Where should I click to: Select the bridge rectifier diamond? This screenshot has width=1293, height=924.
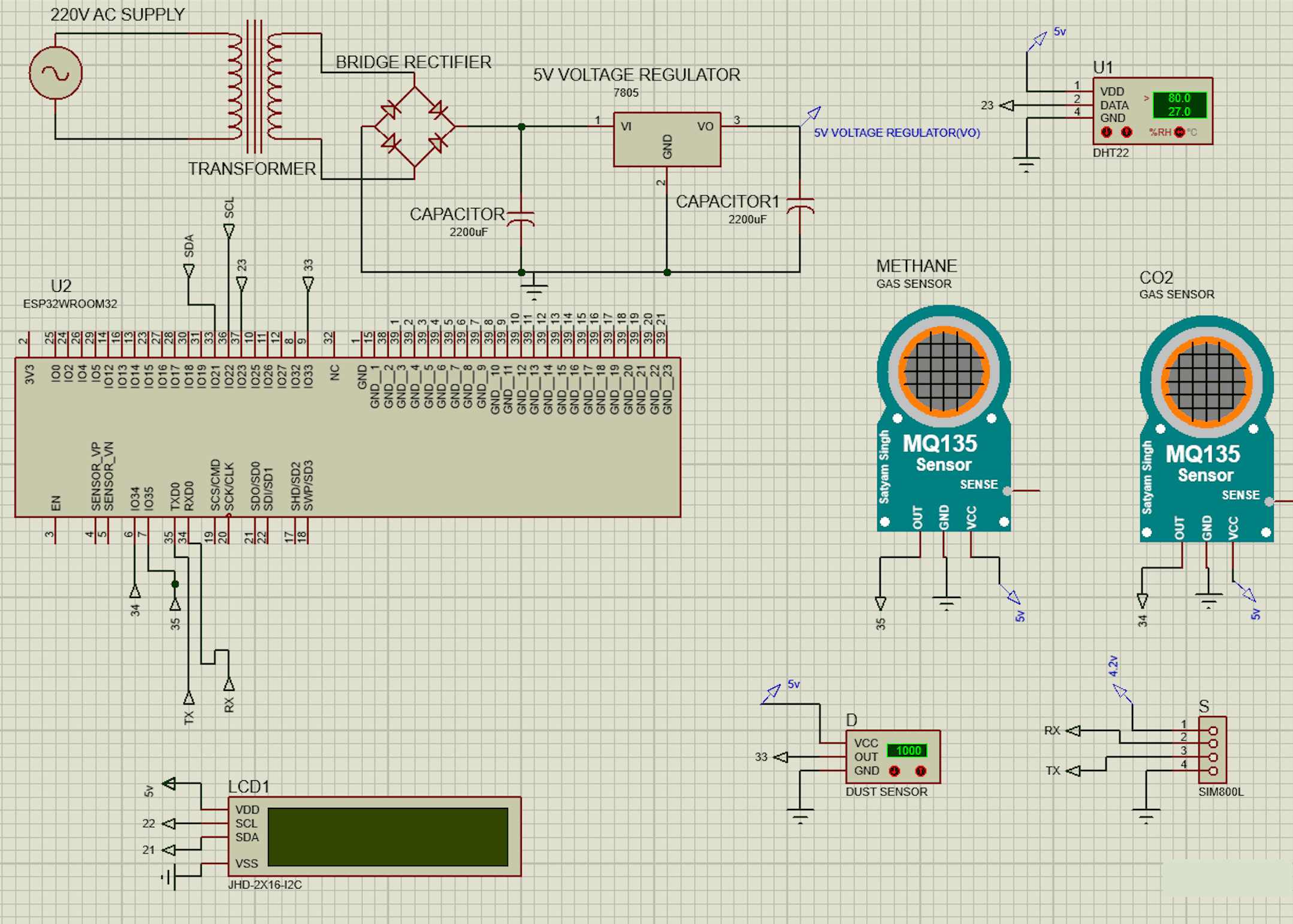pyautogui.click(x=413, y=126)
